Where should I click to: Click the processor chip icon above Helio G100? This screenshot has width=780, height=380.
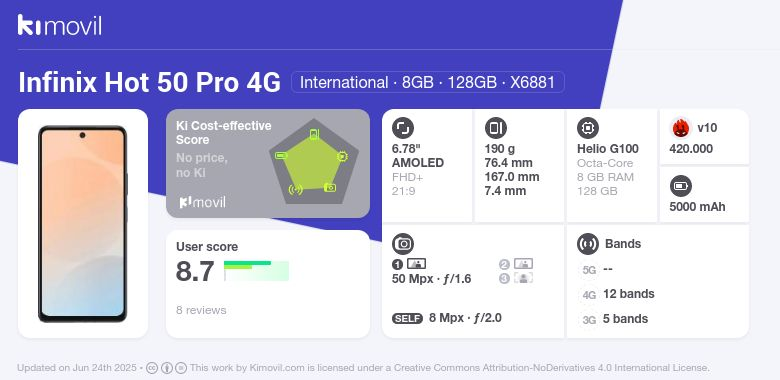tap(588, 128)
